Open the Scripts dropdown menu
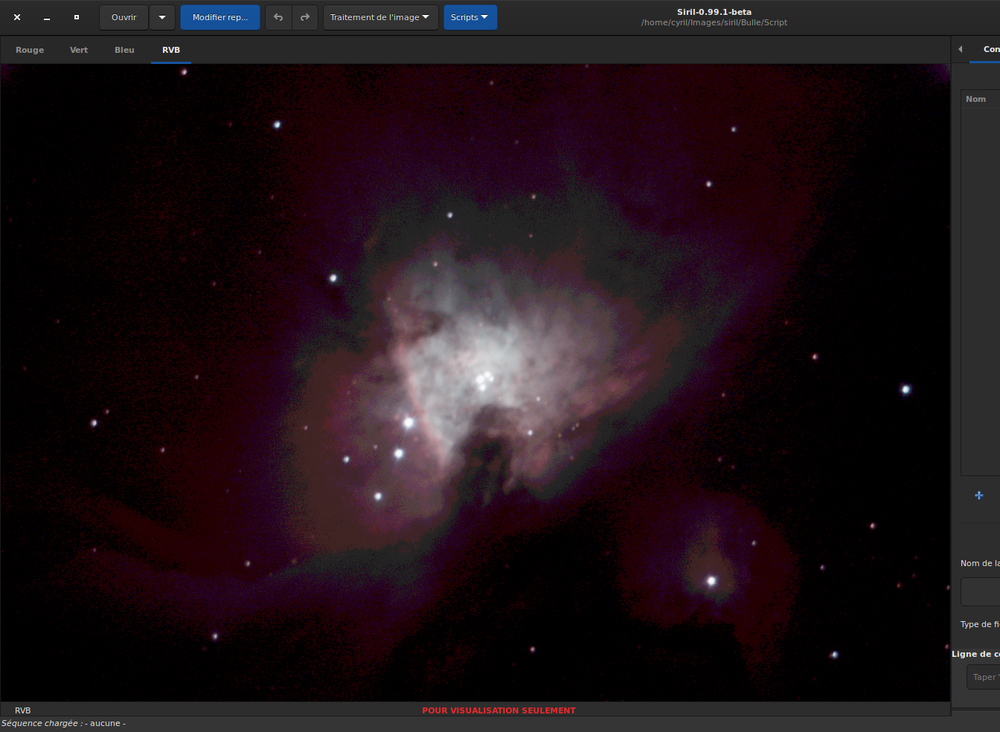This screenshot has width=1000, height=732. coord(470,17)
